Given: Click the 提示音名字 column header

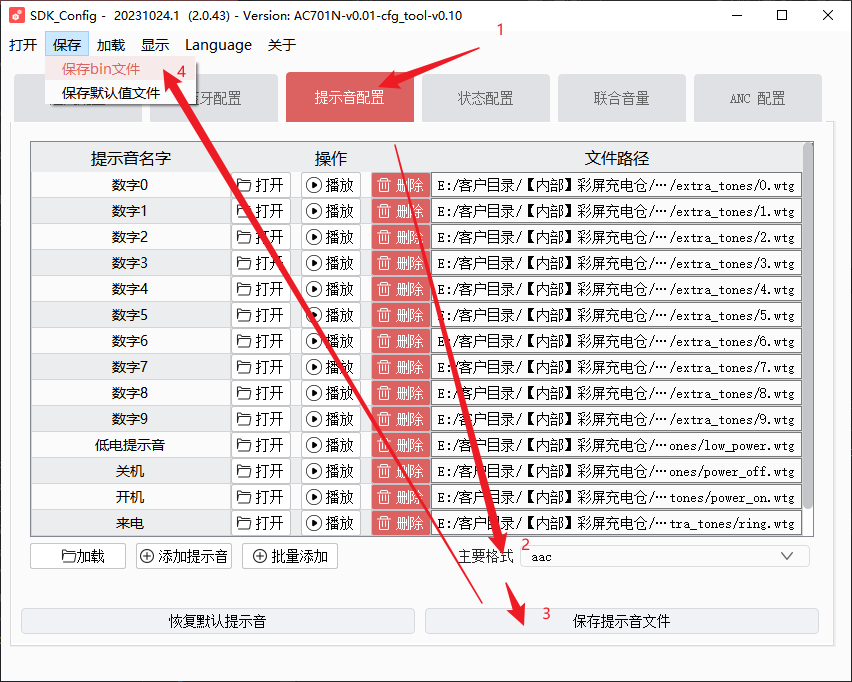Looking at the screenshot, I should [131, 158].
